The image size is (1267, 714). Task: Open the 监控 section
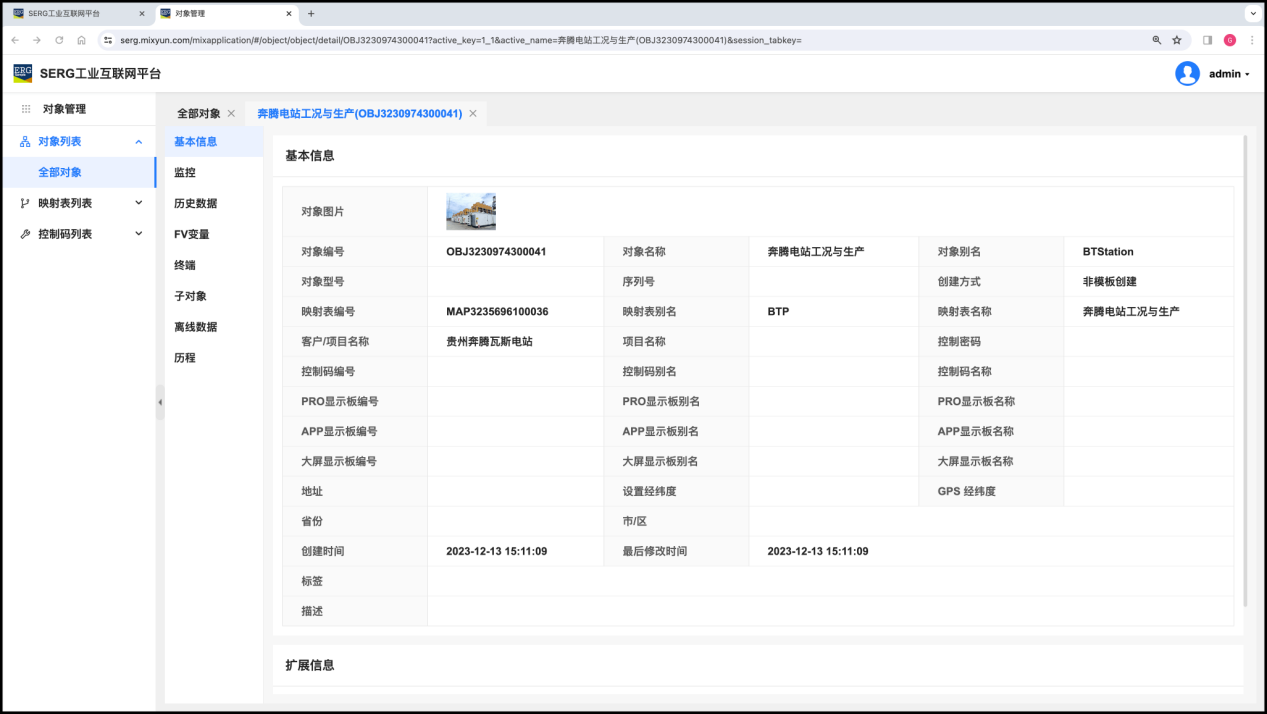pyautogui.click(x=185, y=173)
